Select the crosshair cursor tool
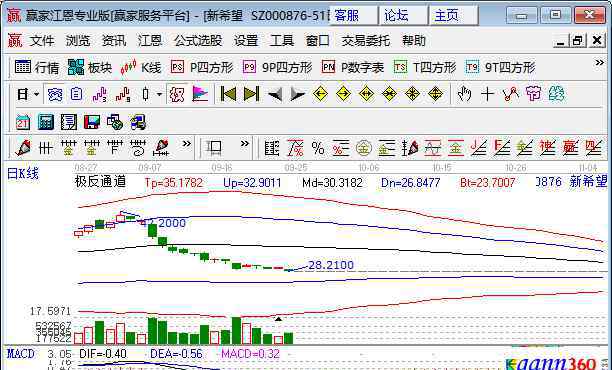The height and width of the screenshot is (370, 612). pyautogui.click(x=487, y=94)
